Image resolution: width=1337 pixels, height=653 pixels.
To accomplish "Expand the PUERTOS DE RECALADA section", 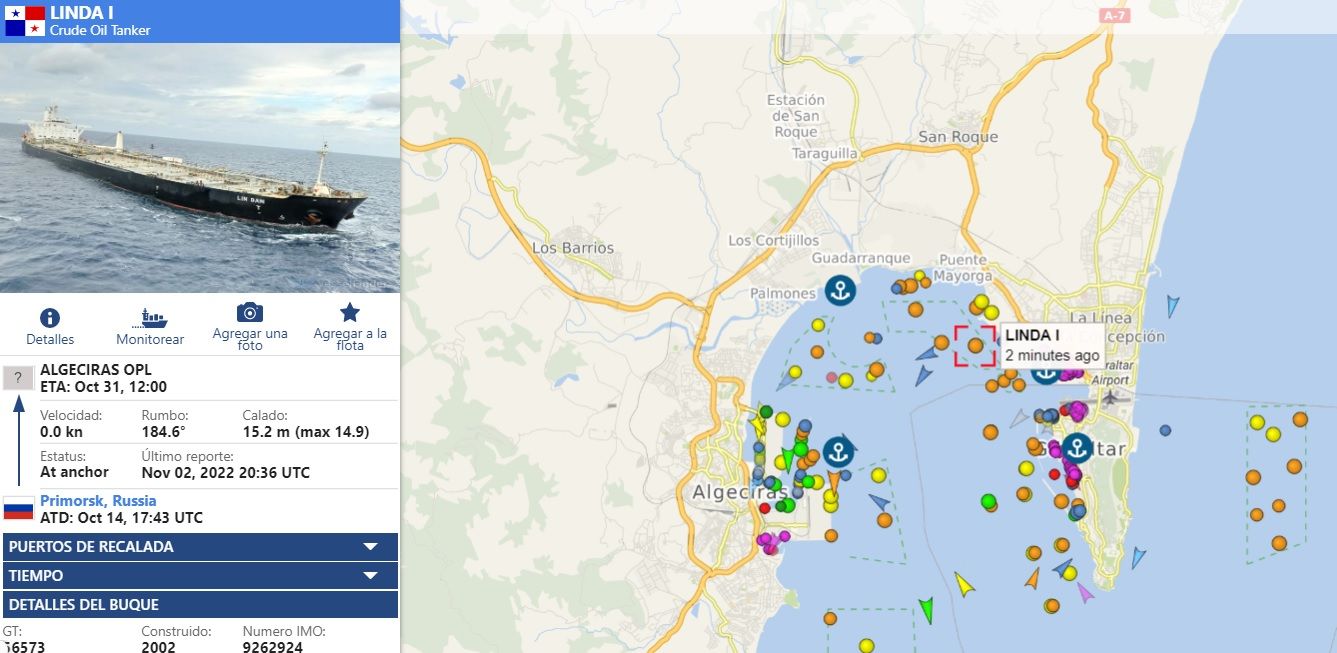I will [x=370, y=547].
